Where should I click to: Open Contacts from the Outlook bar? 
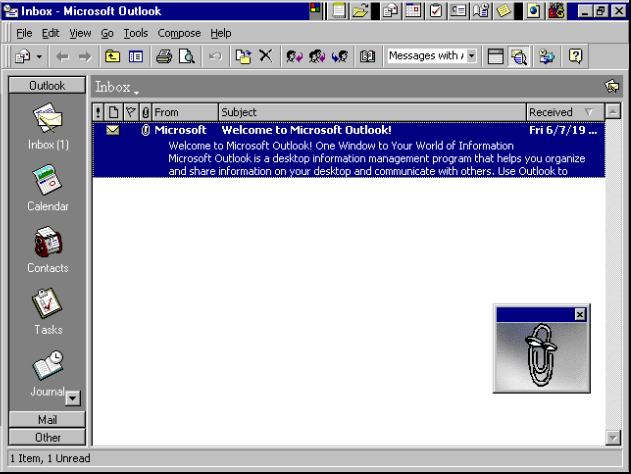pos(48,249)
